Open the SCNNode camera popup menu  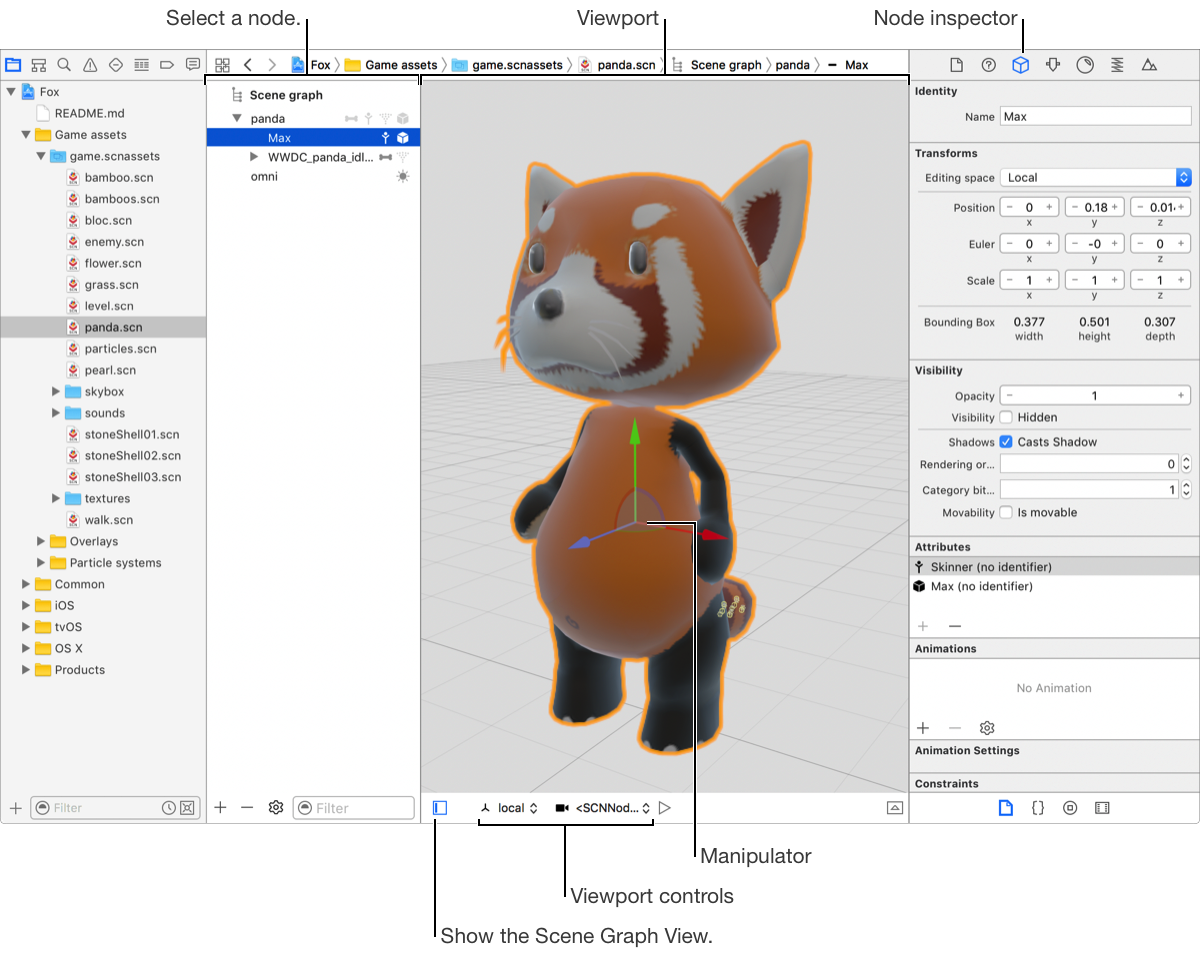pyautogui.click(x=603, y=807)
